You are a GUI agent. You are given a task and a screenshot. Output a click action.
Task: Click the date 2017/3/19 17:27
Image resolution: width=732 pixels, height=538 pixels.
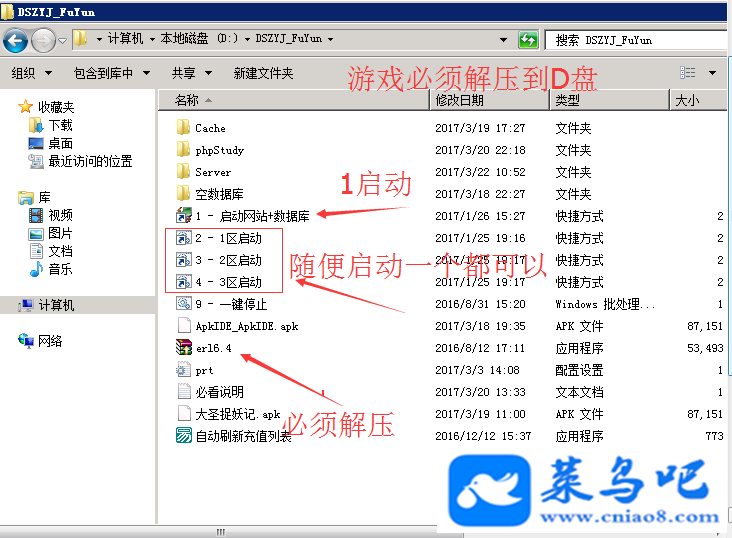coord(480,128)
